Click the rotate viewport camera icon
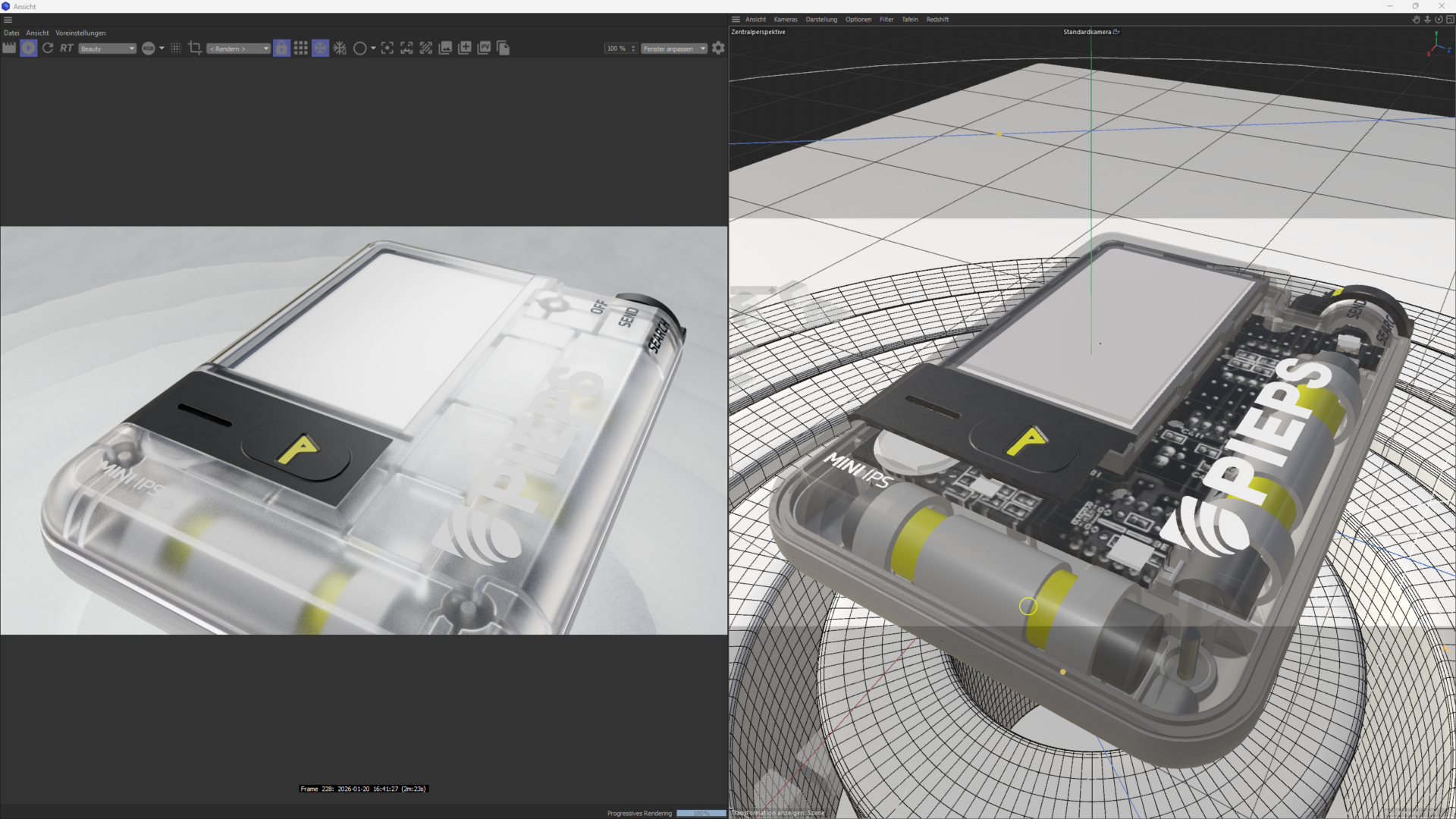Image resolution: width=1456 pixels, height=819 pixels. coord(1439,20)
